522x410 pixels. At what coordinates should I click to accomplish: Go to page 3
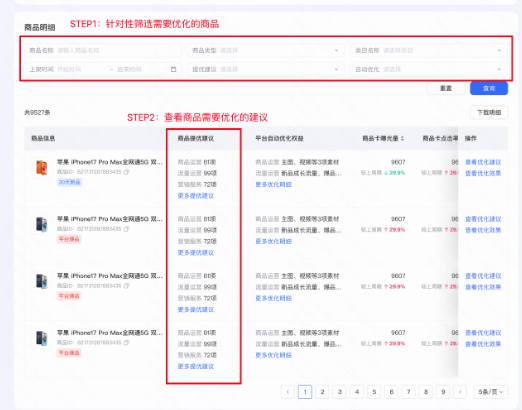339,392
